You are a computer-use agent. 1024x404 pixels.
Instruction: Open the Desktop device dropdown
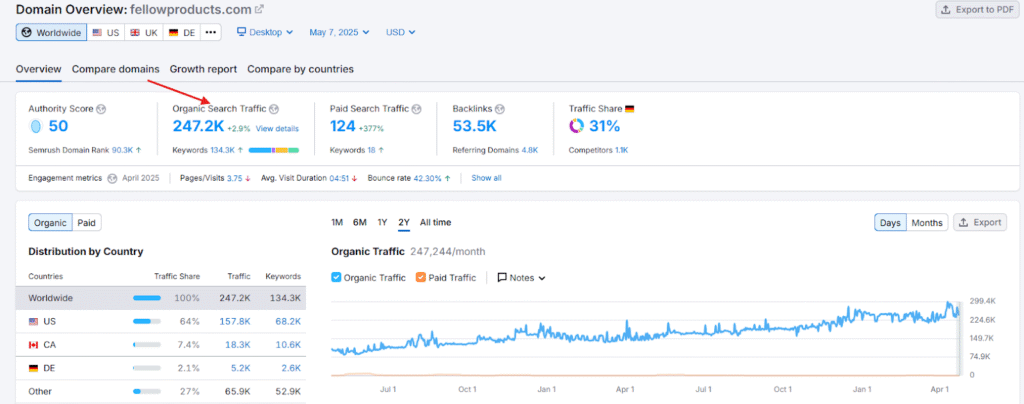264,32
